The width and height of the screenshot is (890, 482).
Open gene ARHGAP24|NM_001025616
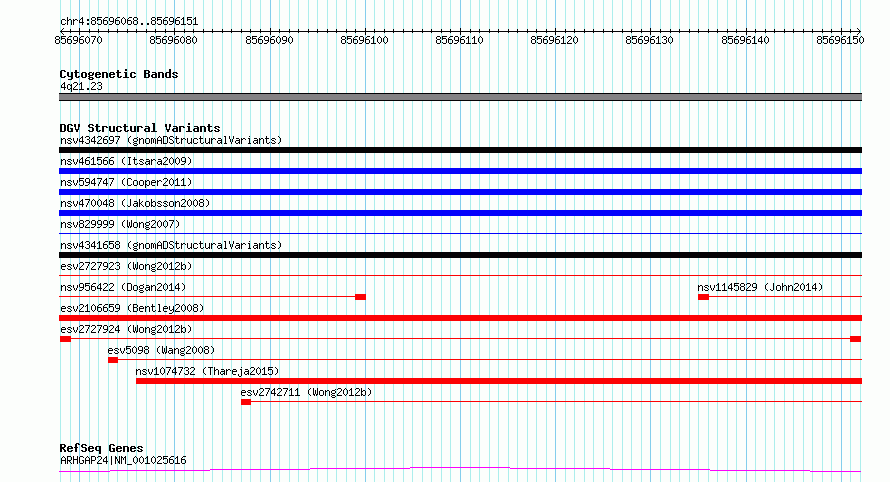point(123,460)
